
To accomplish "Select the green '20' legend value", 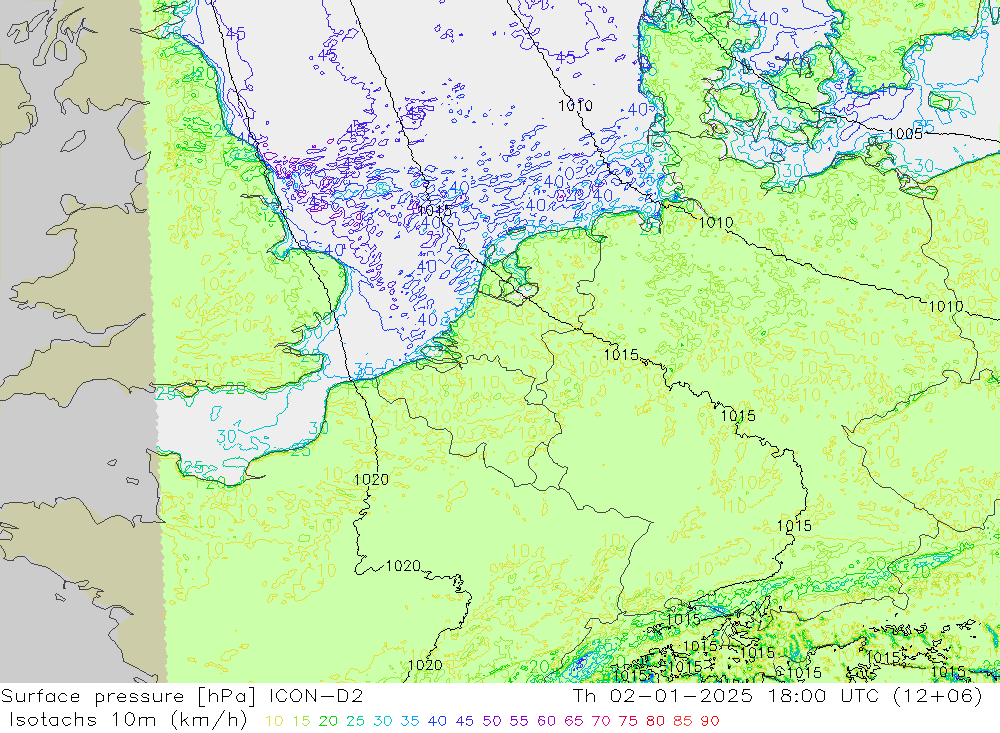I will pyautogui.click(x=328, y=721).
